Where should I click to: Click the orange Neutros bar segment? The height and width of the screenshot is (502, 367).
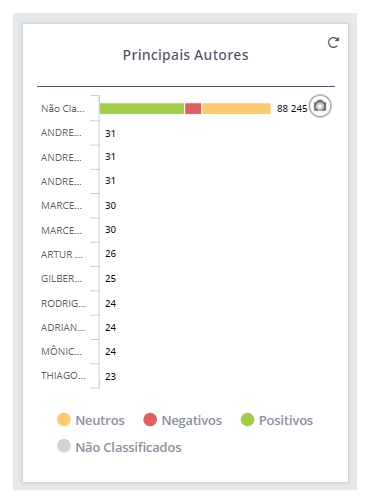click(x=236, y=109)
